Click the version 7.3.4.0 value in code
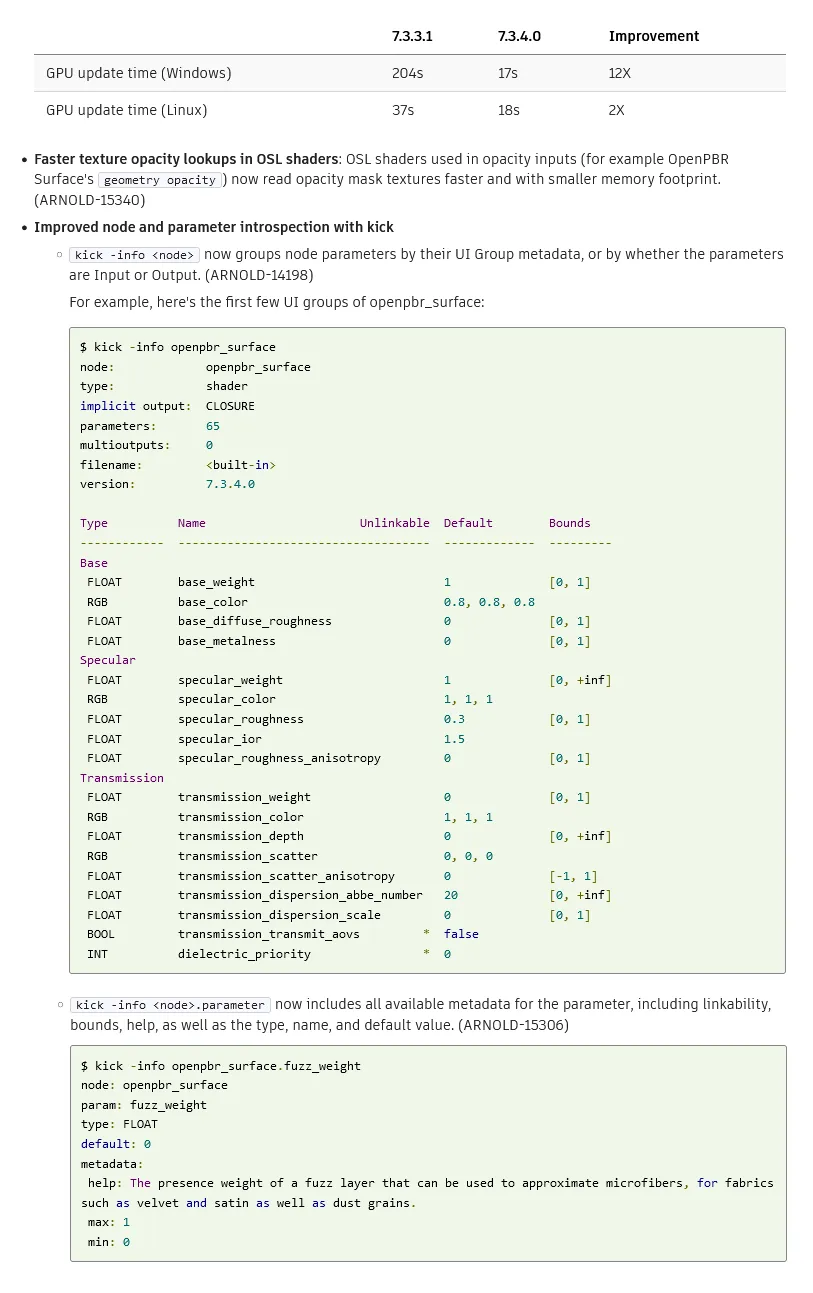The height and width of the screenshot is (1293, 813). (230, 484)
